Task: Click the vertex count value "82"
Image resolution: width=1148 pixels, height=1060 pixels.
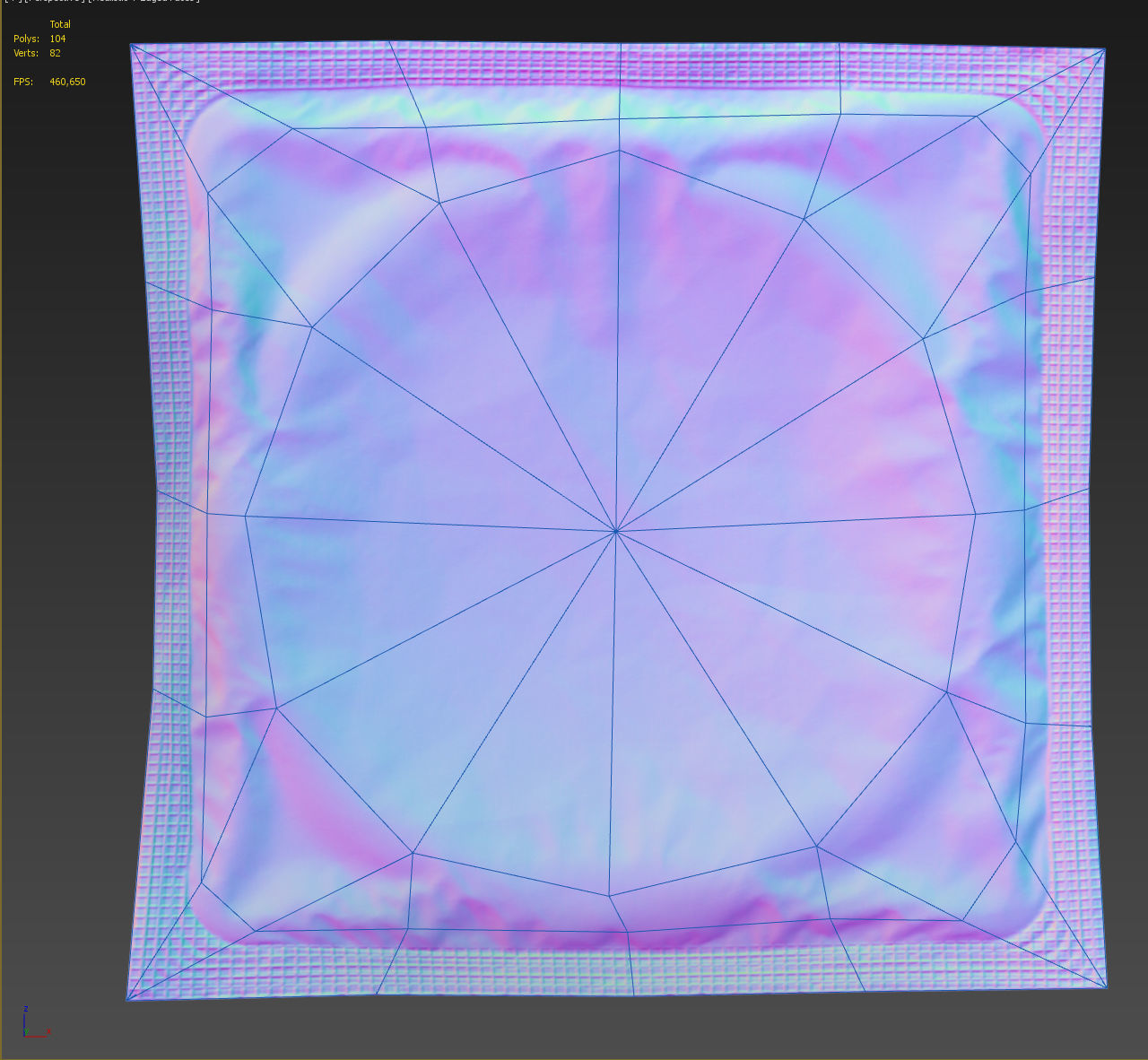Action: tap(55, 53)
